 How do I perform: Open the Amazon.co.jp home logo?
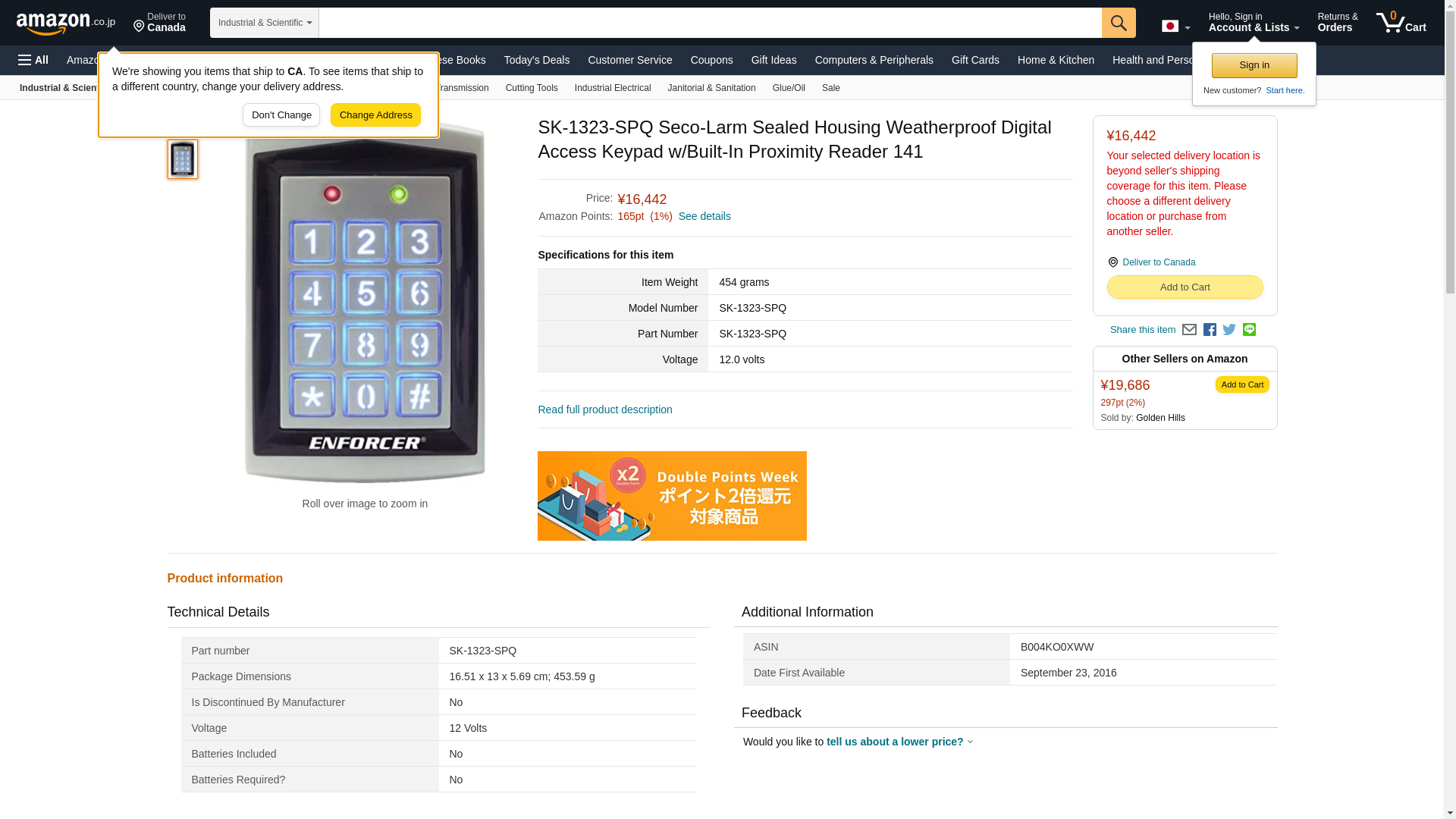pos(66,23)
